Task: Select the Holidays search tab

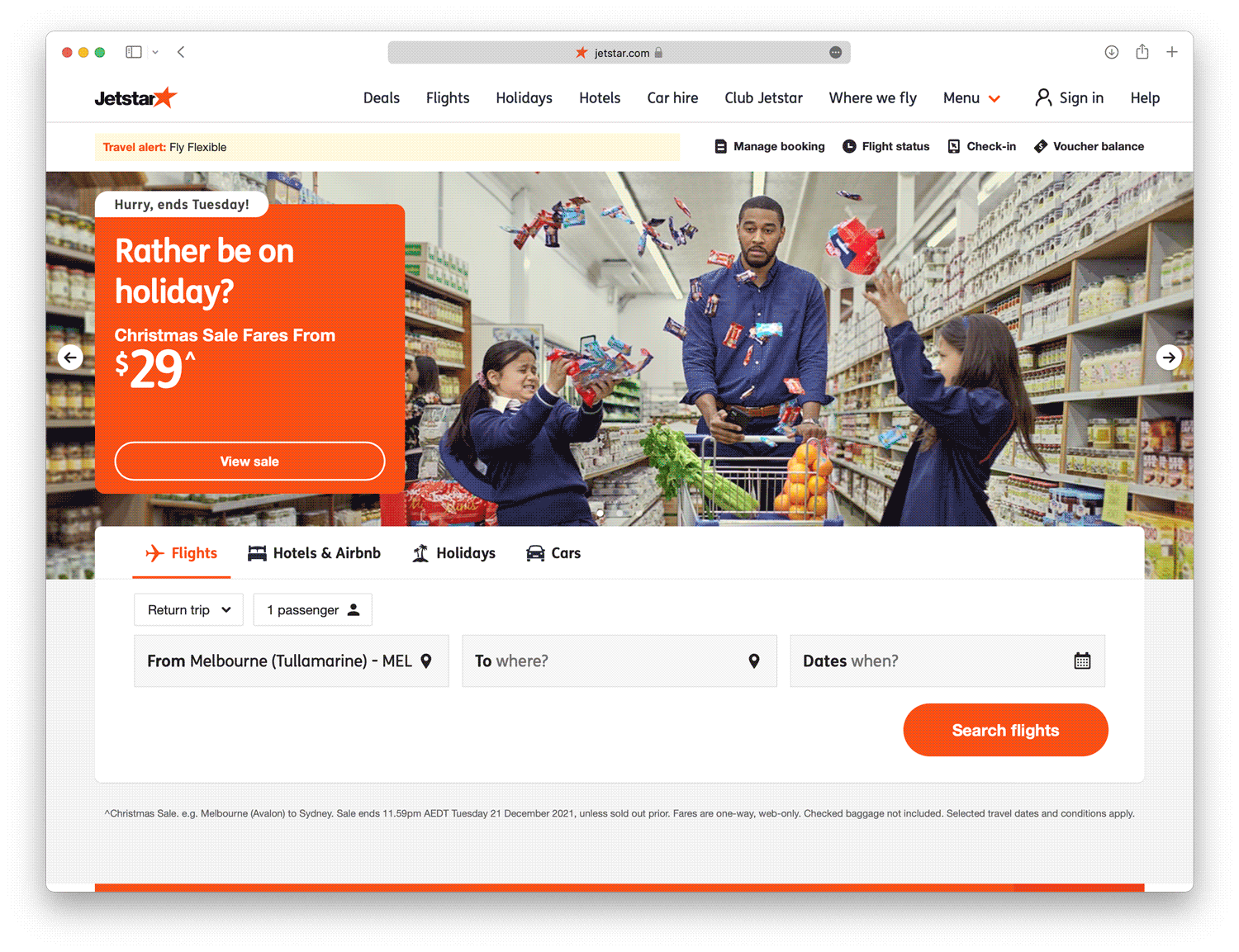Action: (x=454, y=553)
